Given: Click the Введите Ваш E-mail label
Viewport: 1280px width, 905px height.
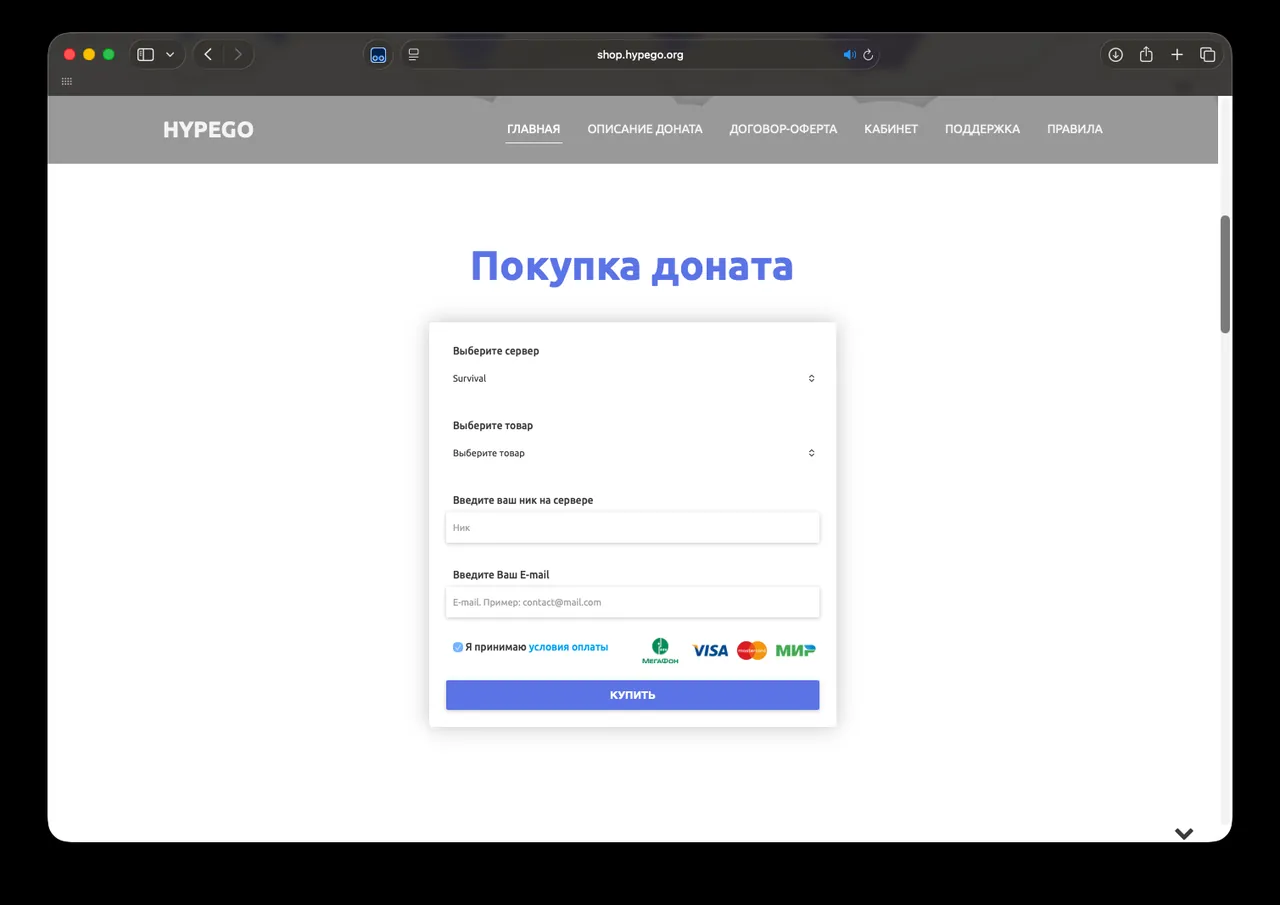Looking at the screenshot, I should [x=501, y=575].
